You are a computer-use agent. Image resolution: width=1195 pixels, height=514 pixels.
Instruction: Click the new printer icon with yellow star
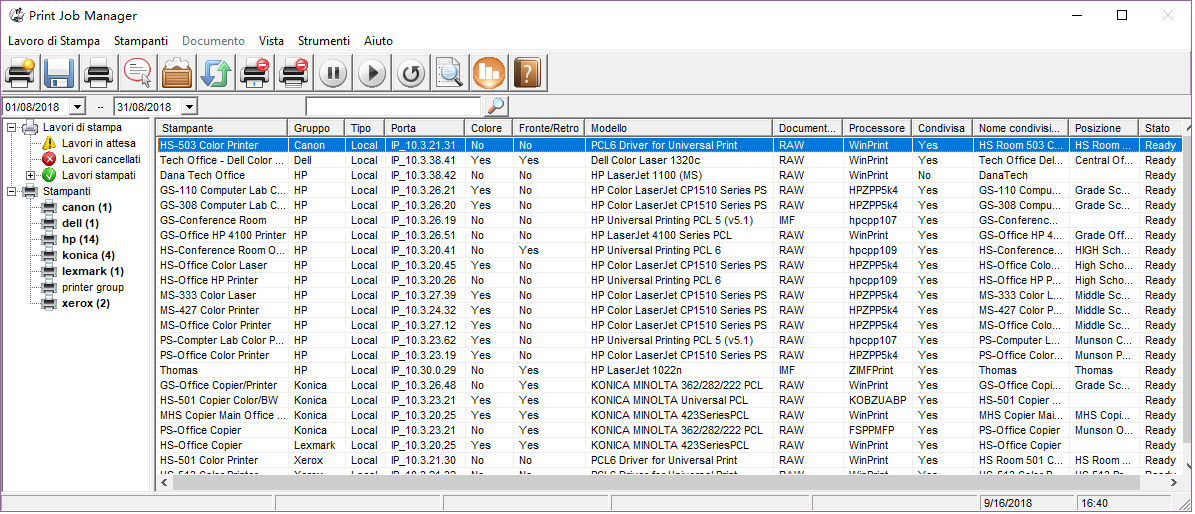click(20, 74)
